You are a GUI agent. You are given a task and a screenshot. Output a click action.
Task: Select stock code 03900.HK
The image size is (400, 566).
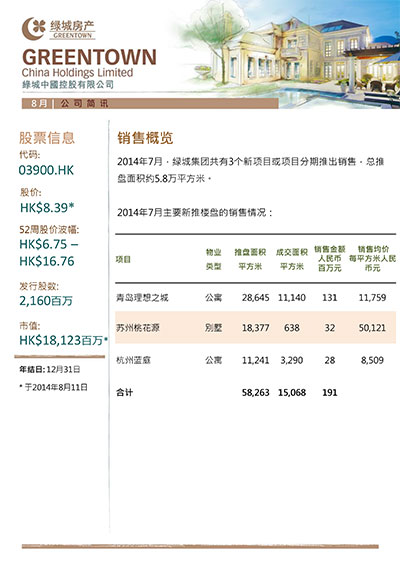[x=46, y=170]
